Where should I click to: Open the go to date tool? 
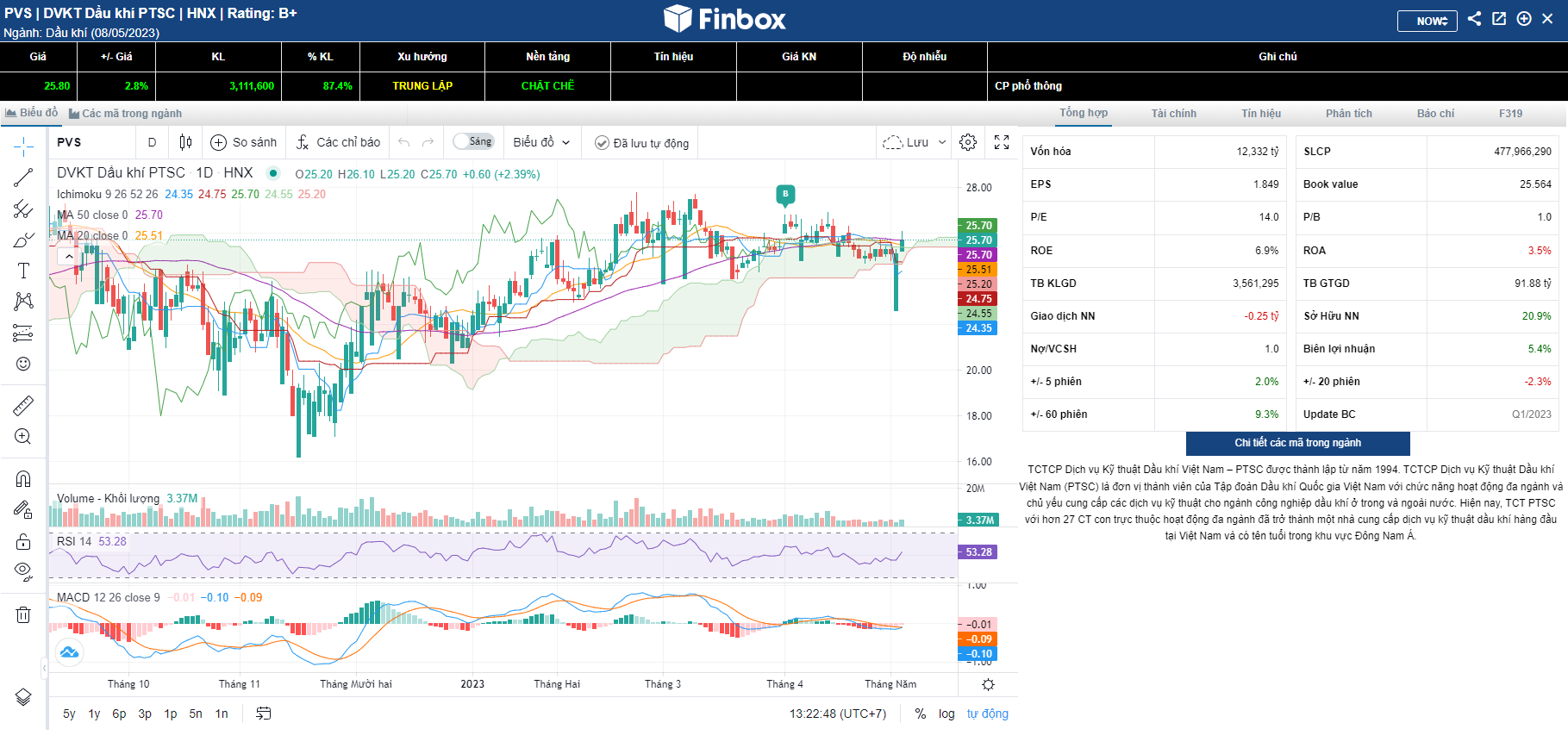click(264, 713)
